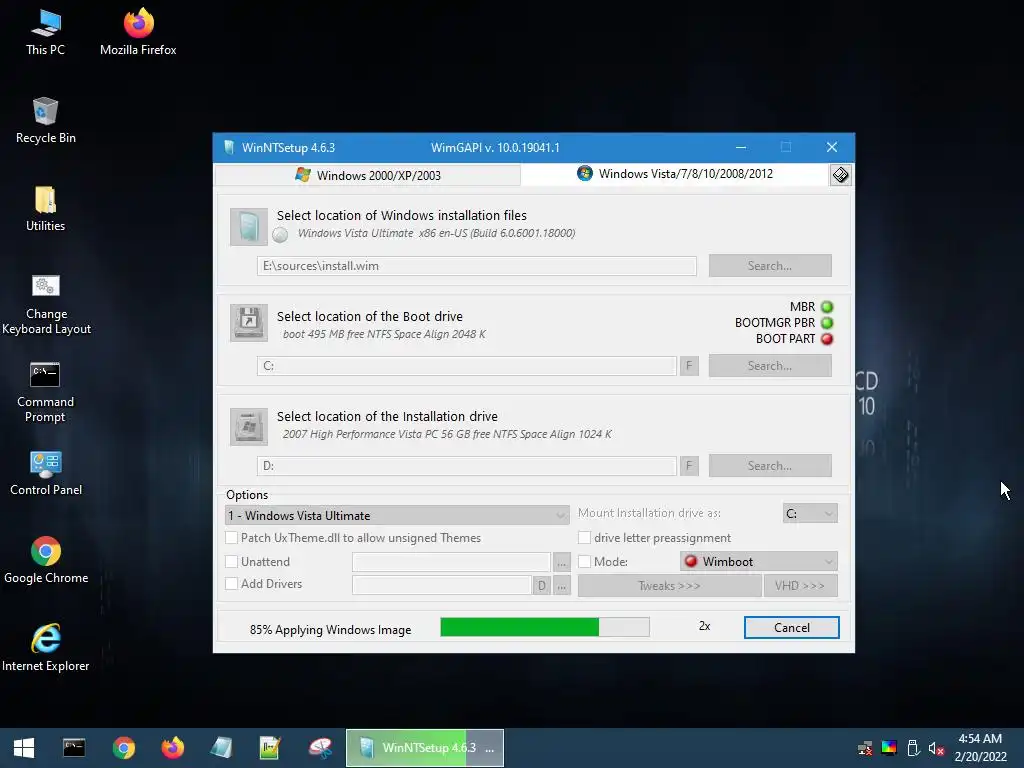This screenshot has width=1024, height=768.
Task: Click the colorful display tray icon
Action: click(889, 748)
